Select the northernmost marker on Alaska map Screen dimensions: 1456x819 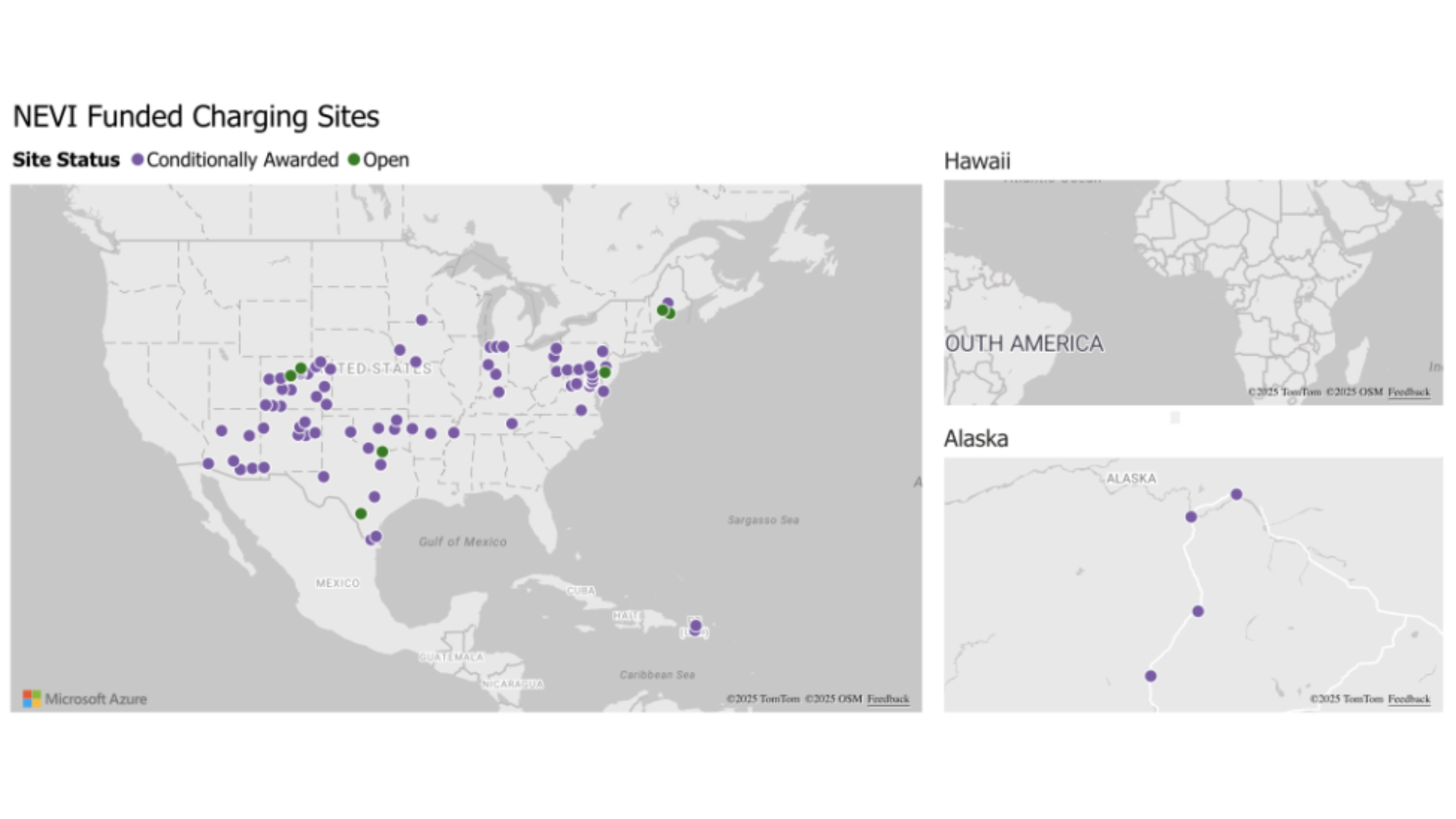pos(1236,494)
